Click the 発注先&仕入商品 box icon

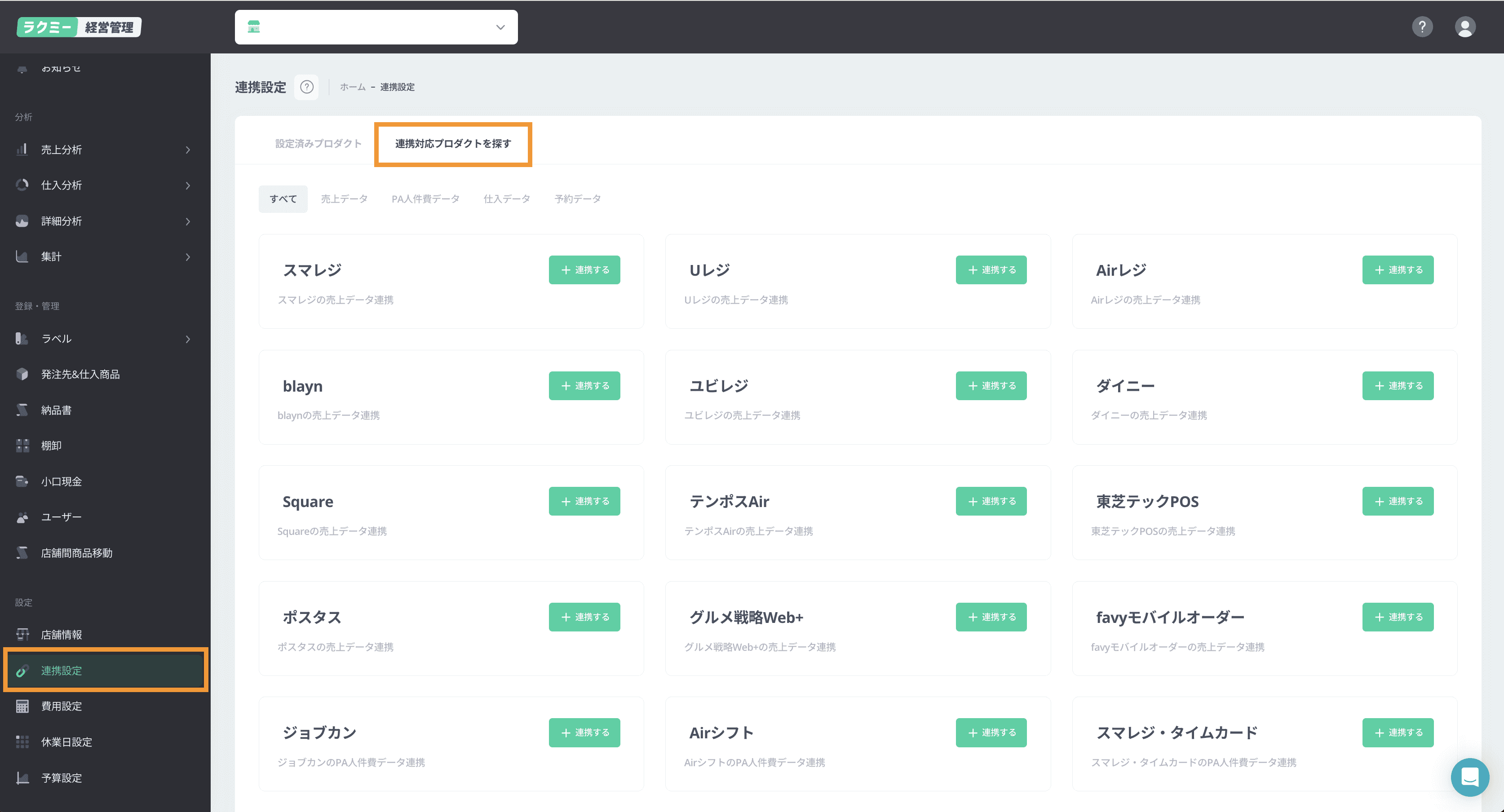coord(22,374)
